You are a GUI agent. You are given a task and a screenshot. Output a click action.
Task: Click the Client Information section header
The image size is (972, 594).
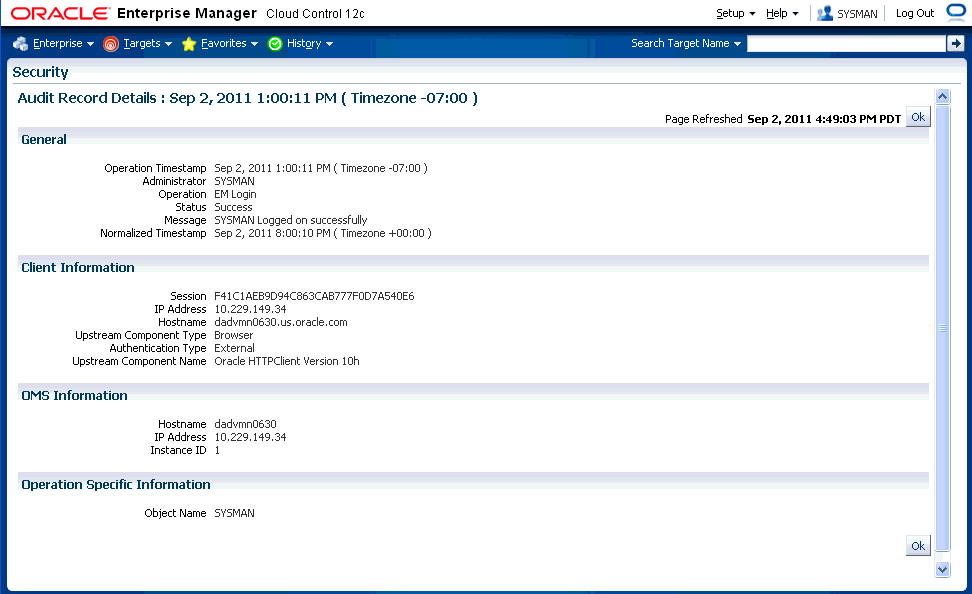(x=77, y=267)
